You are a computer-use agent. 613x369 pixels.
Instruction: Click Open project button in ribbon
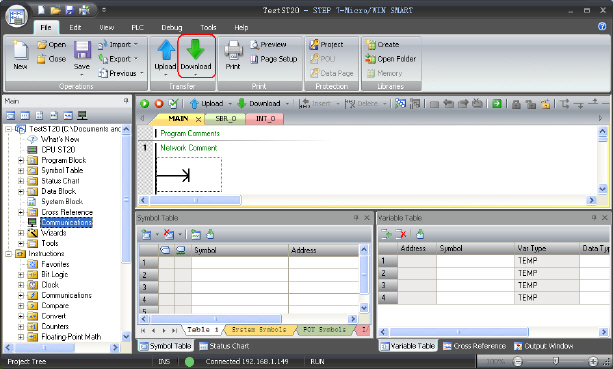tap(52, 45)
